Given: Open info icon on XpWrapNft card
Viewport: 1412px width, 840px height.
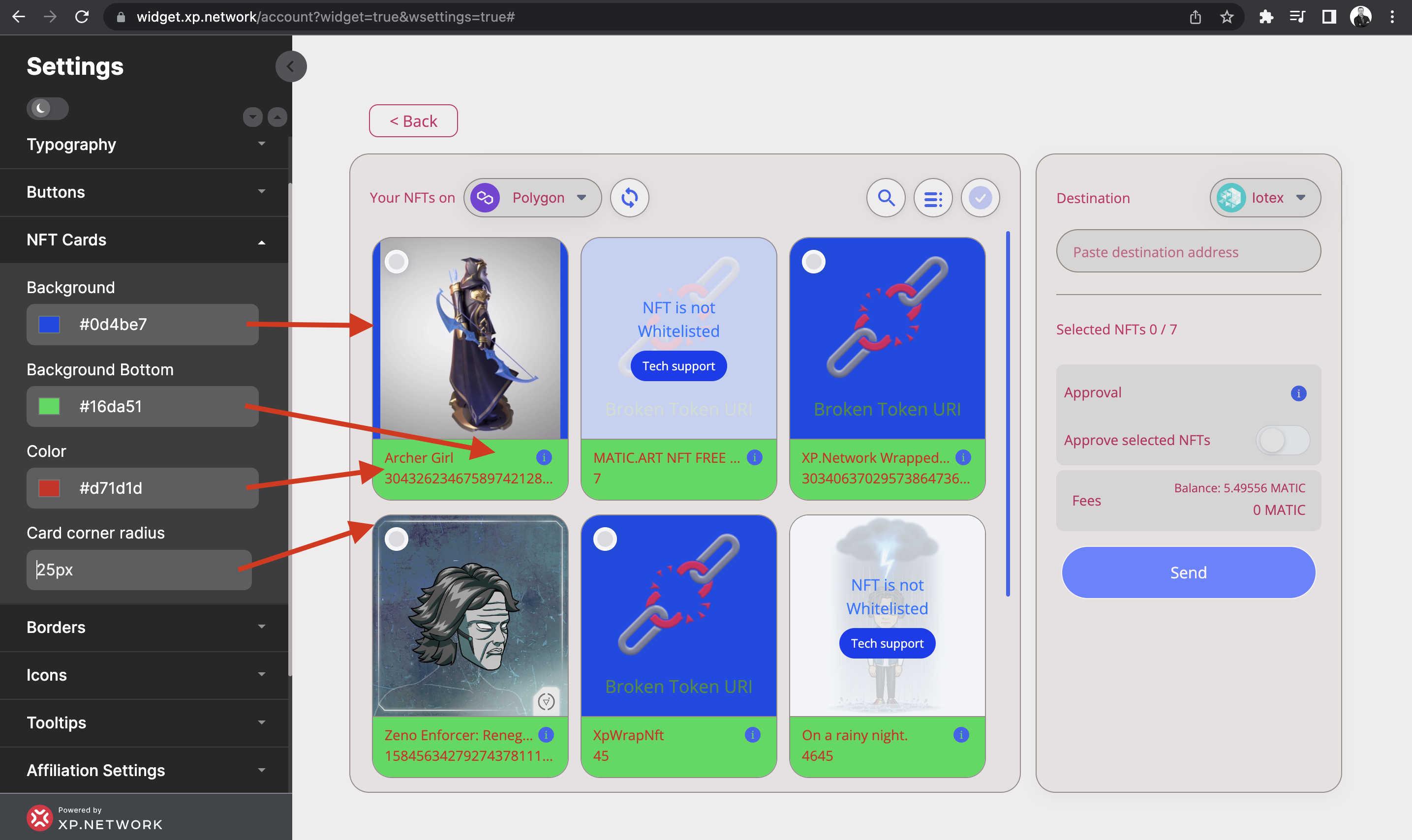Looking at the screenshot, I should 752,735.
